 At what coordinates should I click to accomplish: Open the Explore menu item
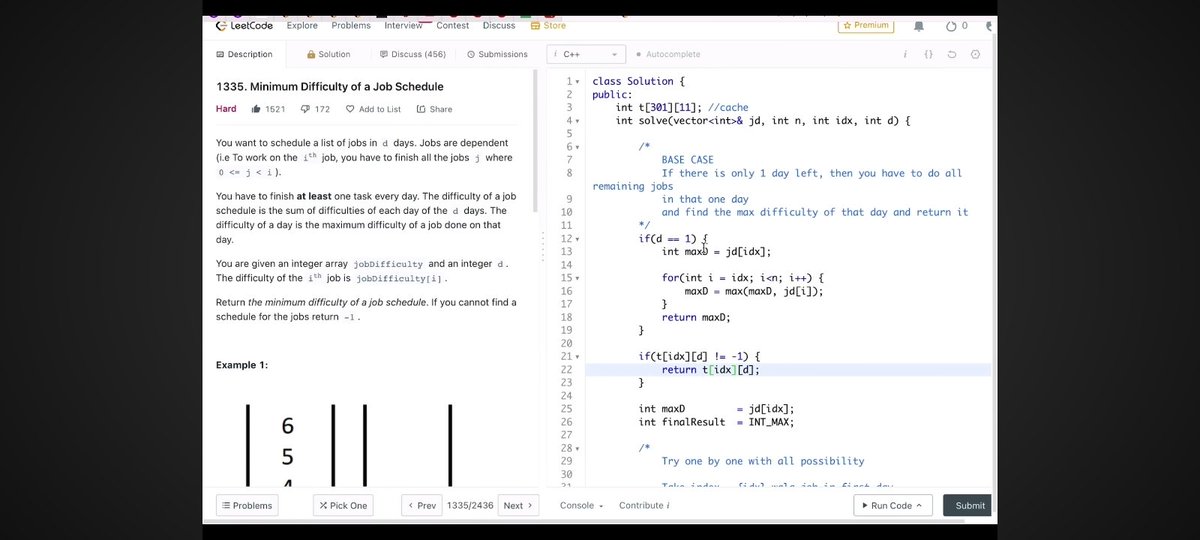[x=302, y=26]
